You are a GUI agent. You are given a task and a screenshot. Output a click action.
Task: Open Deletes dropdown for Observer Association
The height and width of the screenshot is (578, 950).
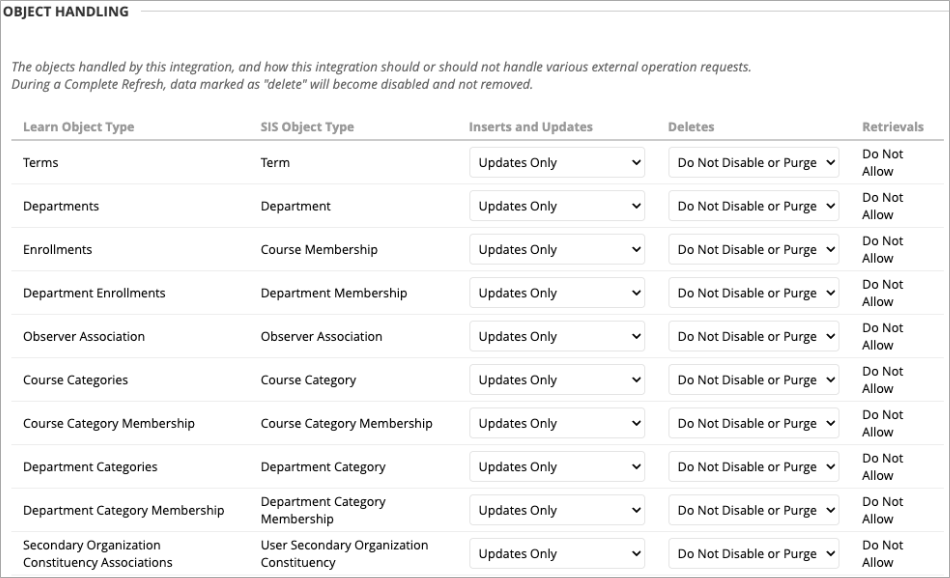754,337
